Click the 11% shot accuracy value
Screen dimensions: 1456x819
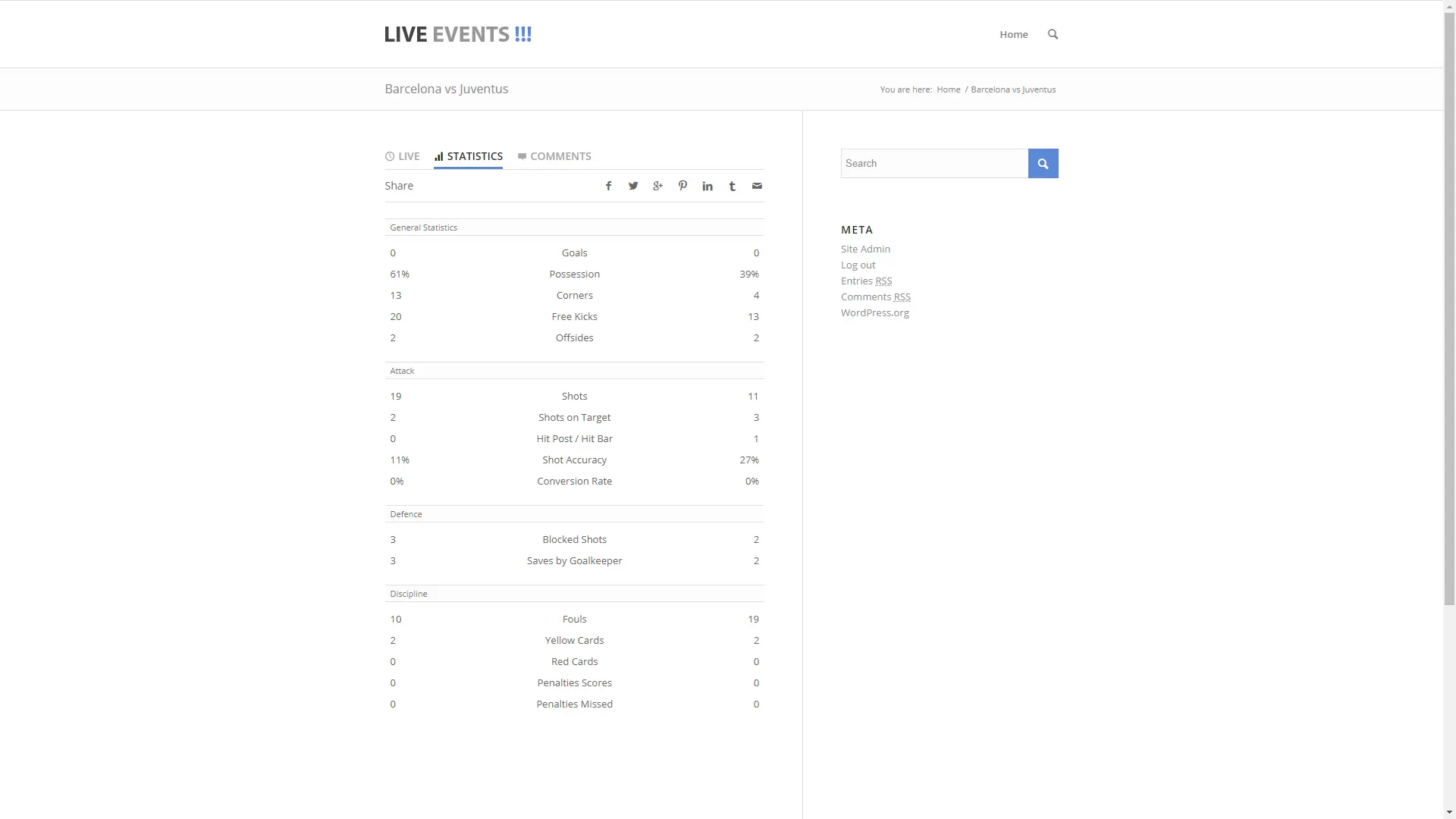[x=400, y=460]
